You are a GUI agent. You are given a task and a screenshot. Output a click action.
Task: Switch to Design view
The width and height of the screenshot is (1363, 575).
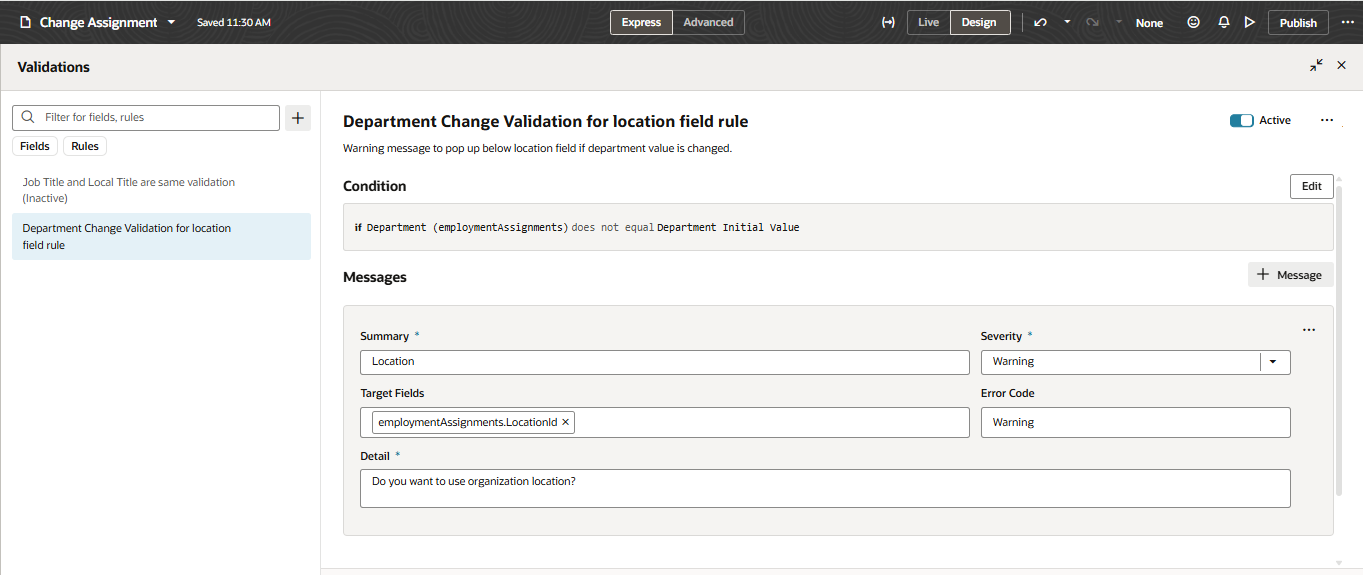pos(979,22)
